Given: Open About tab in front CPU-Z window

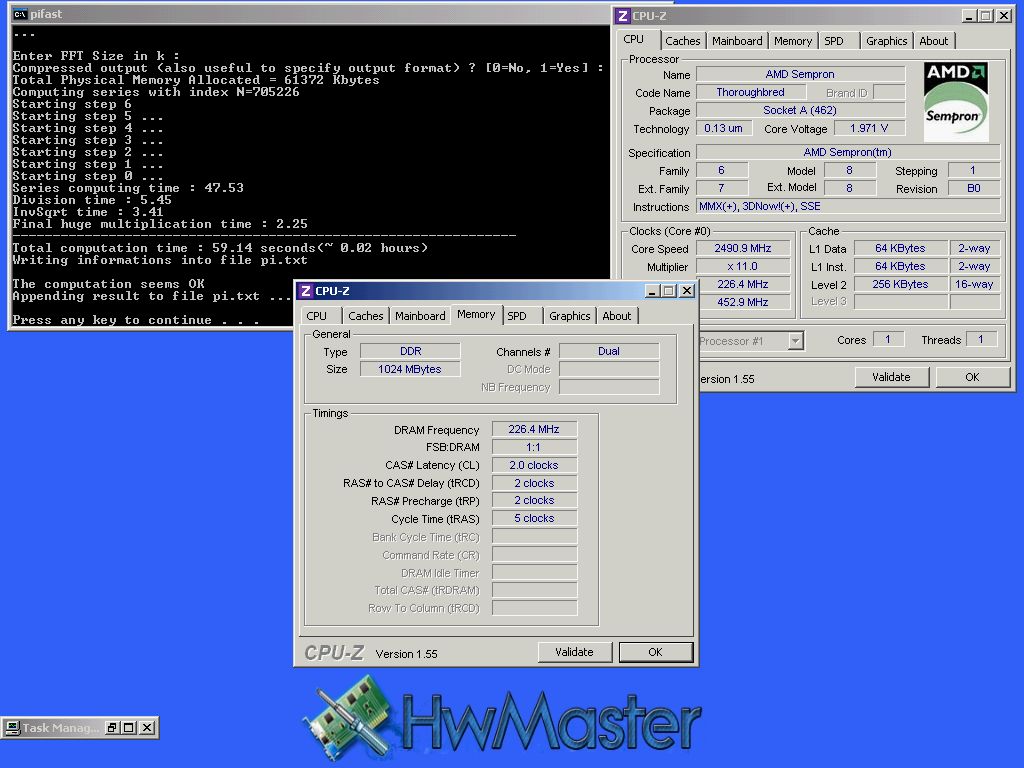Looking at the screenshot, I should click(616, 316).
